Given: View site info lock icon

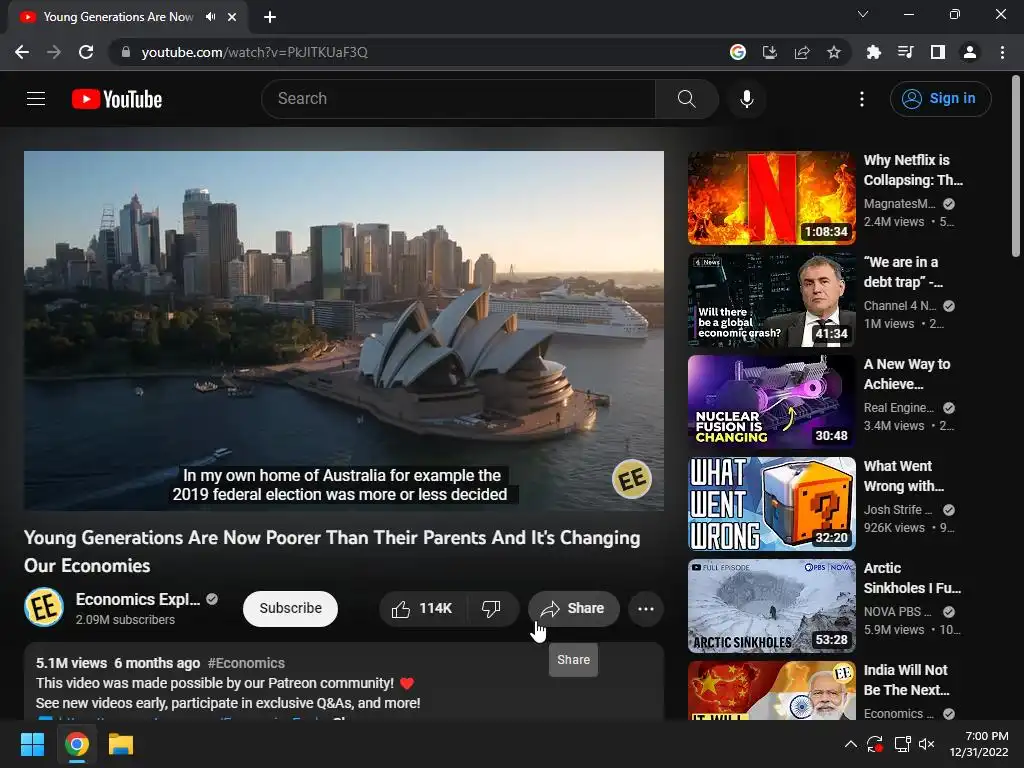Looking at the screenshot, I should (x=126, y=52).
